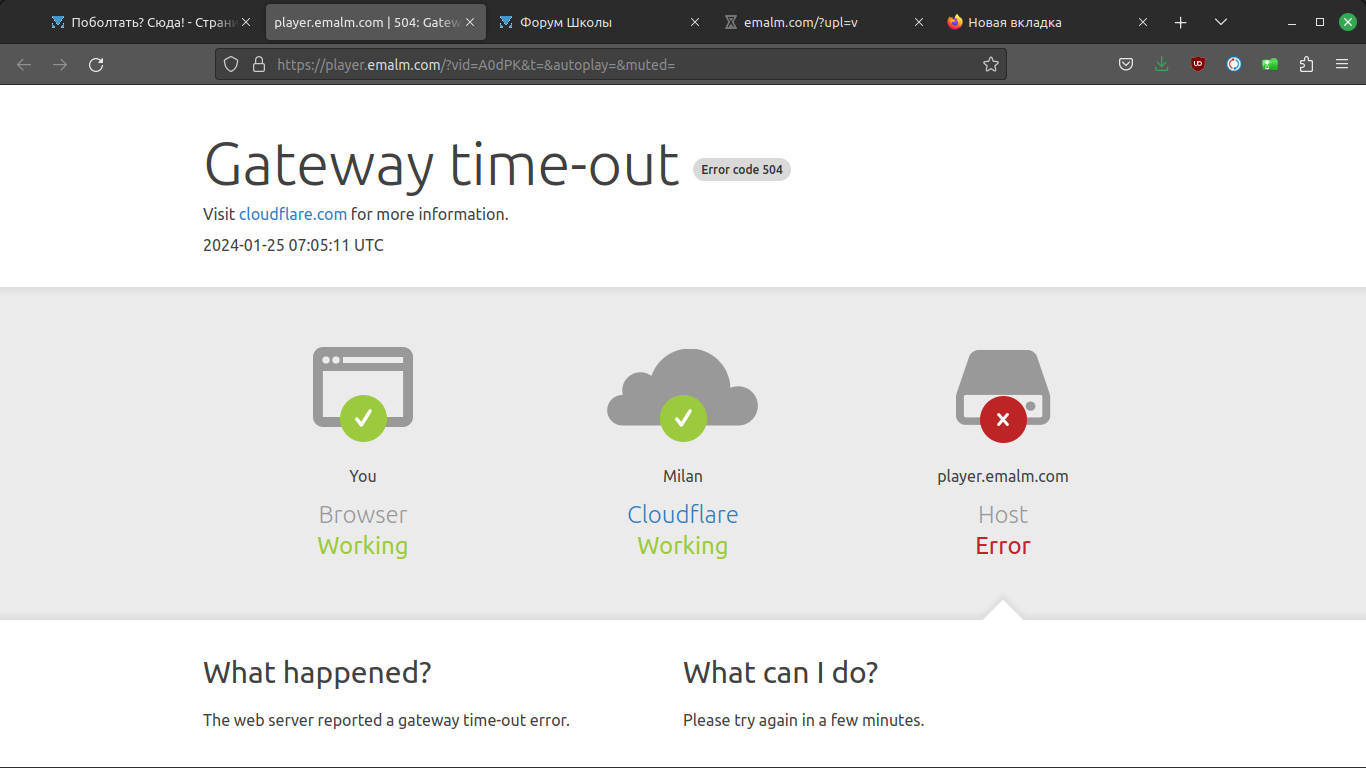Switch to the 'Форум Школы' tab

click(600, 22)
